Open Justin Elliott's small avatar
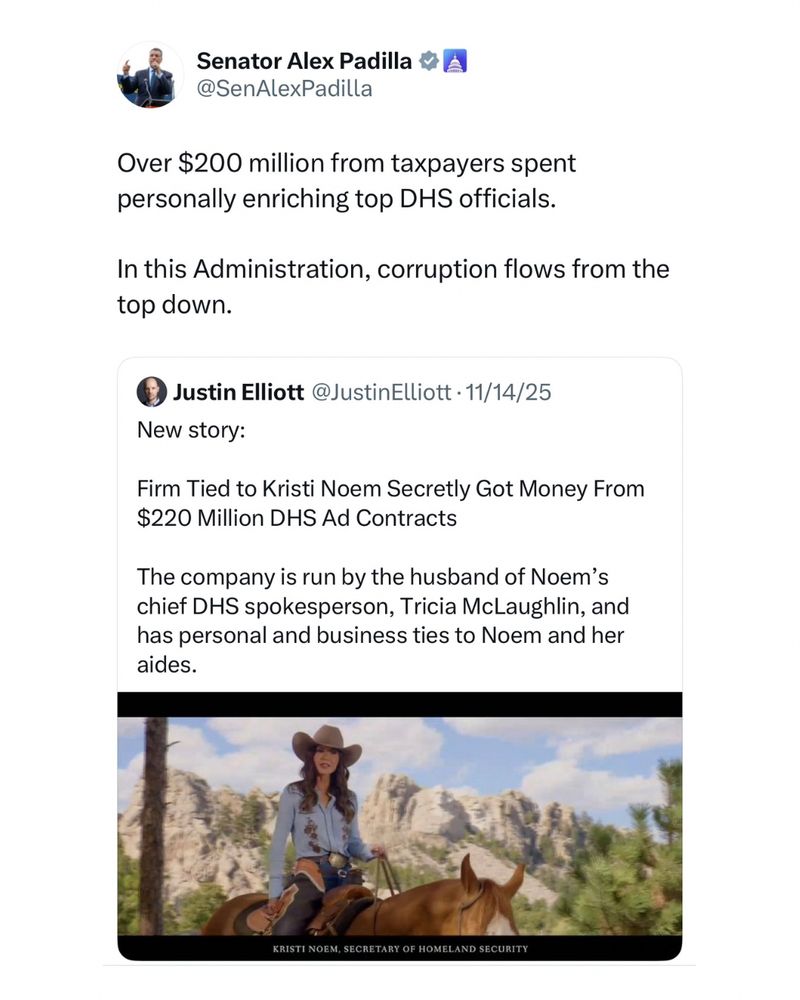The image size is (800, 1000). pyautogui.click(x=151, y=392)
